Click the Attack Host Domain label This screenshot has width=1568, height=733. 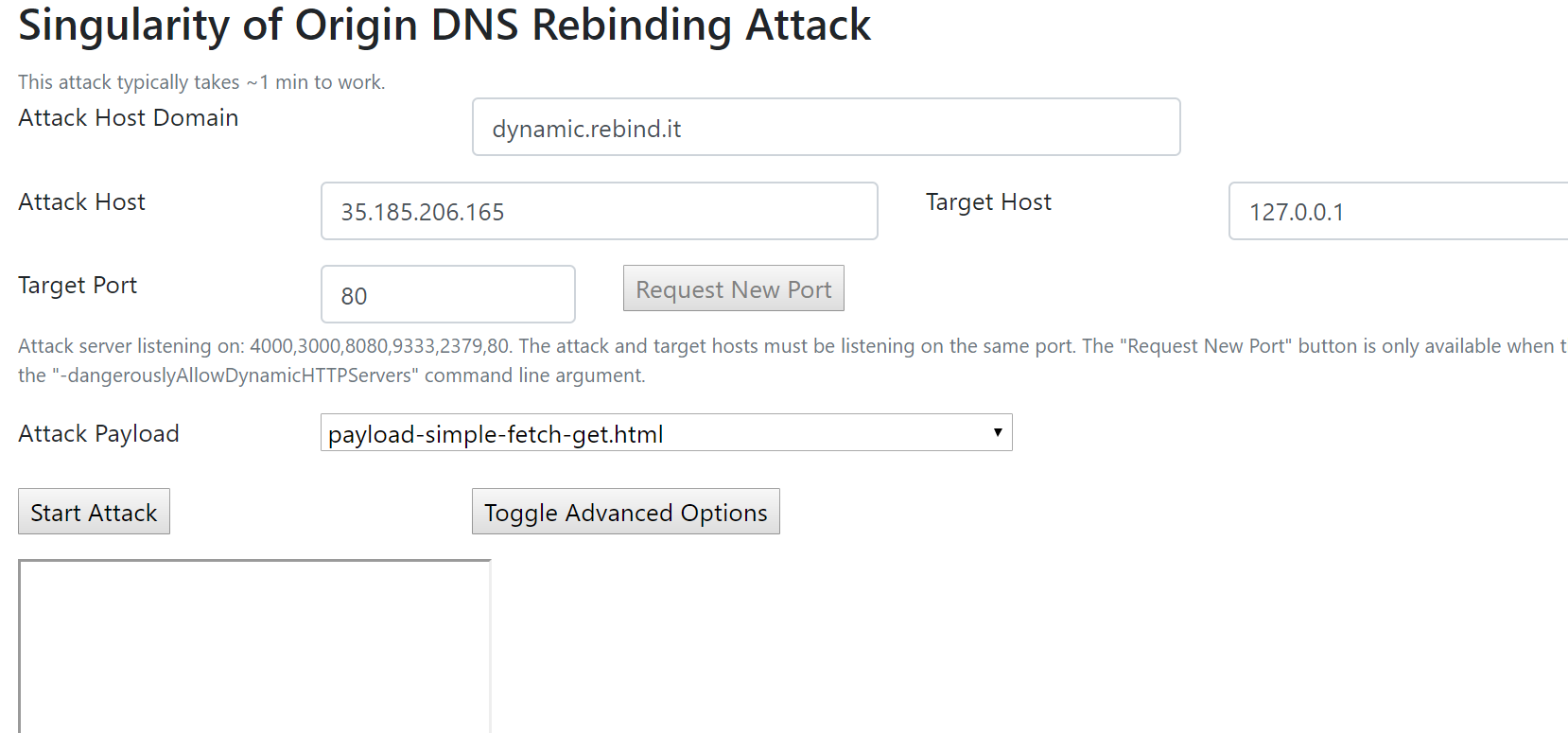coord(129,118)
